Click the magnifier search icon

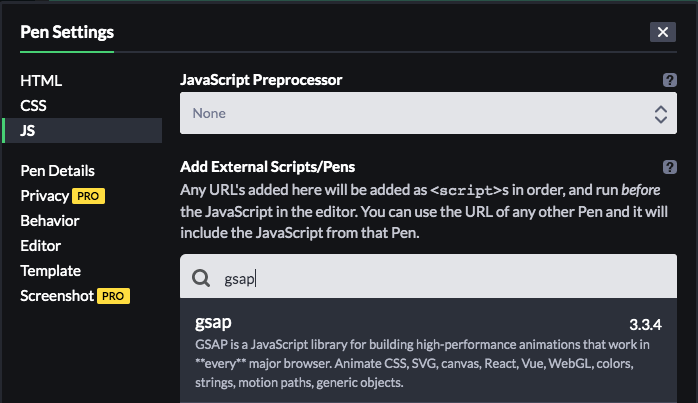200,278
